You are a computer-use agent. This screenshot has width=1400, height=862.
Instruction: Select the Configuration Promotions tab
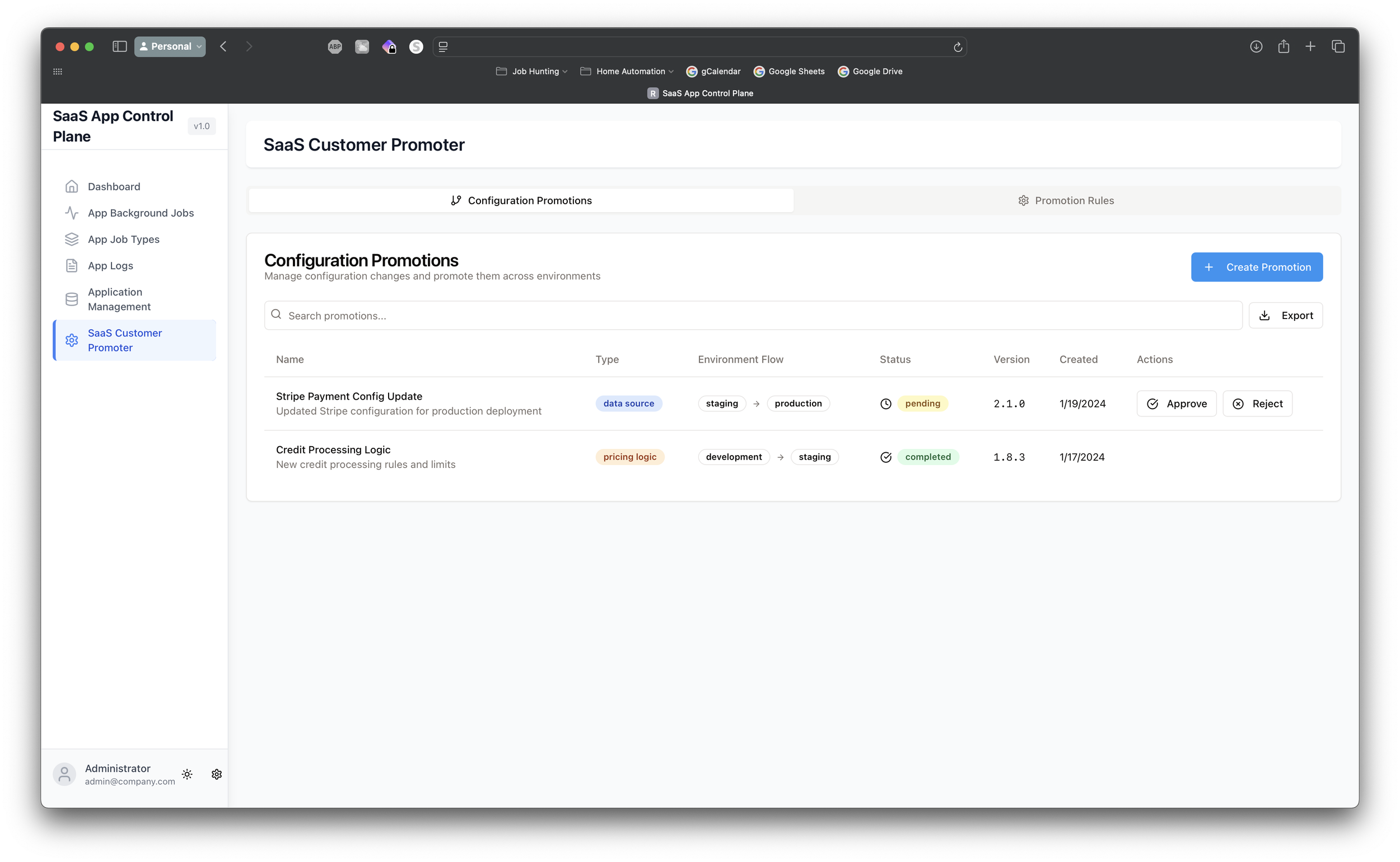(521, 201)
